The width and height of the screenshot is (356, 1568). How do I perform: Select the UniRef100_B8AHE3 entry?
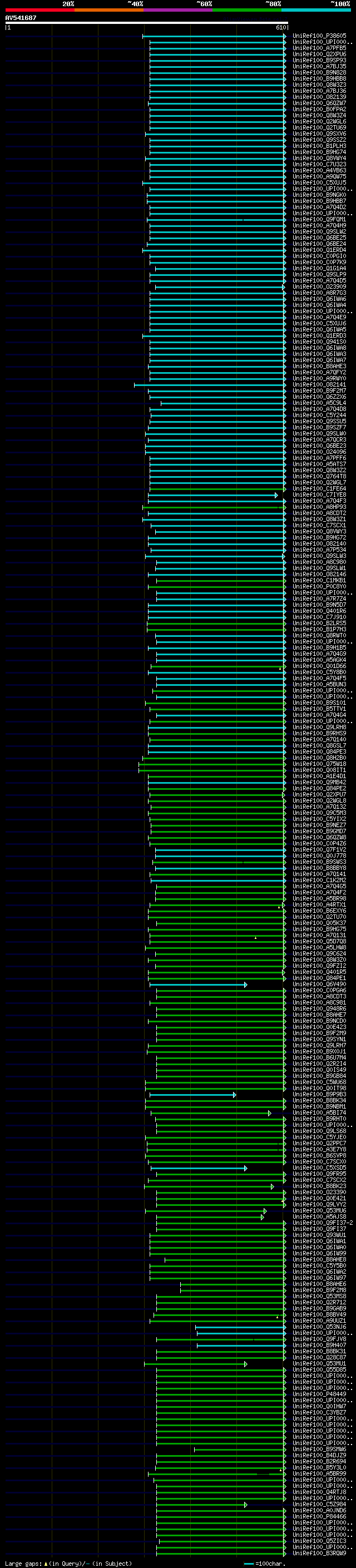[319, 367]
